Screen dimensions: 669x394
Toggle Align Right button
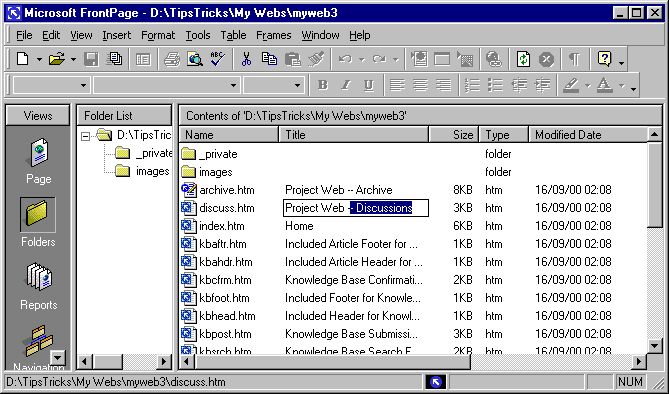443,85
